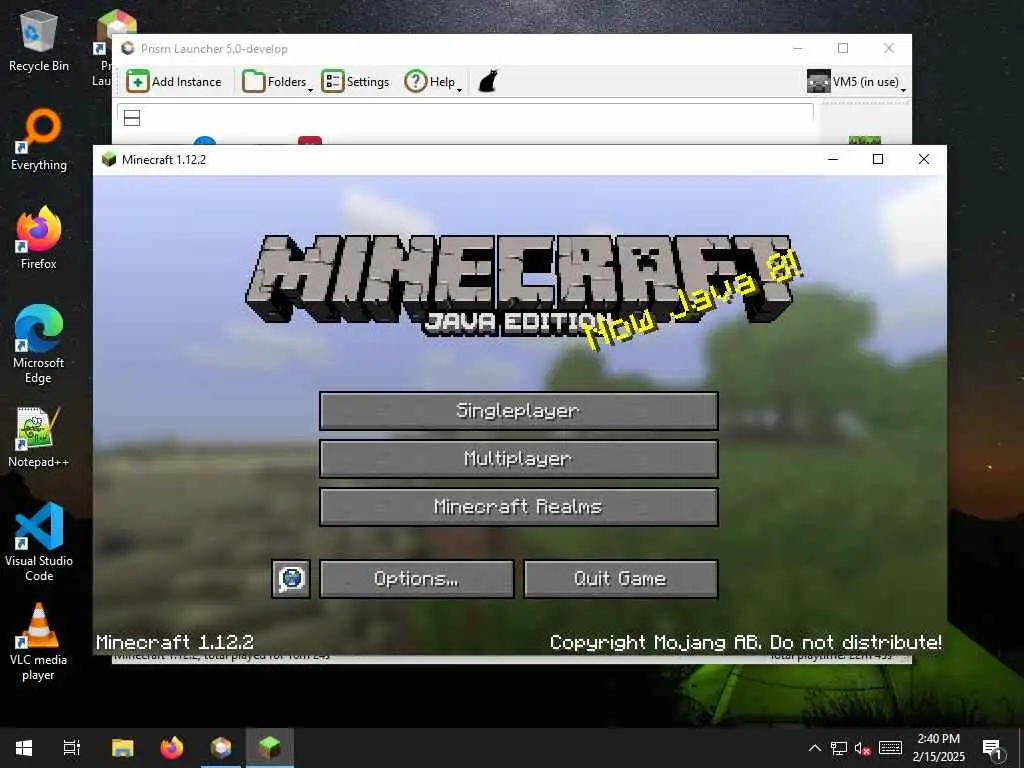
Task: Close the Minecraft 1.12.2 window
Action: pyautogui.click(x=923, y=159)
